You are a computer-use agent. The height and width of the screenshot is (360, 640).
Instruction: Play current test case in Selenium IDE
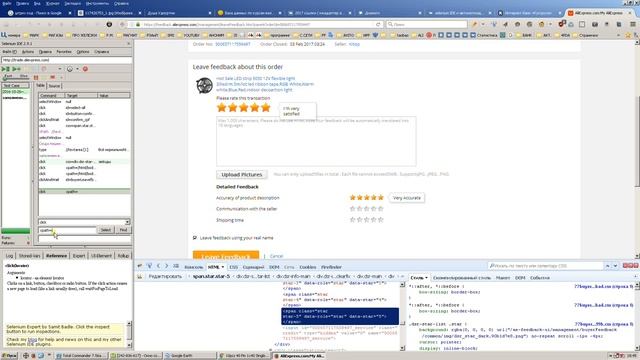click(17, 69)
